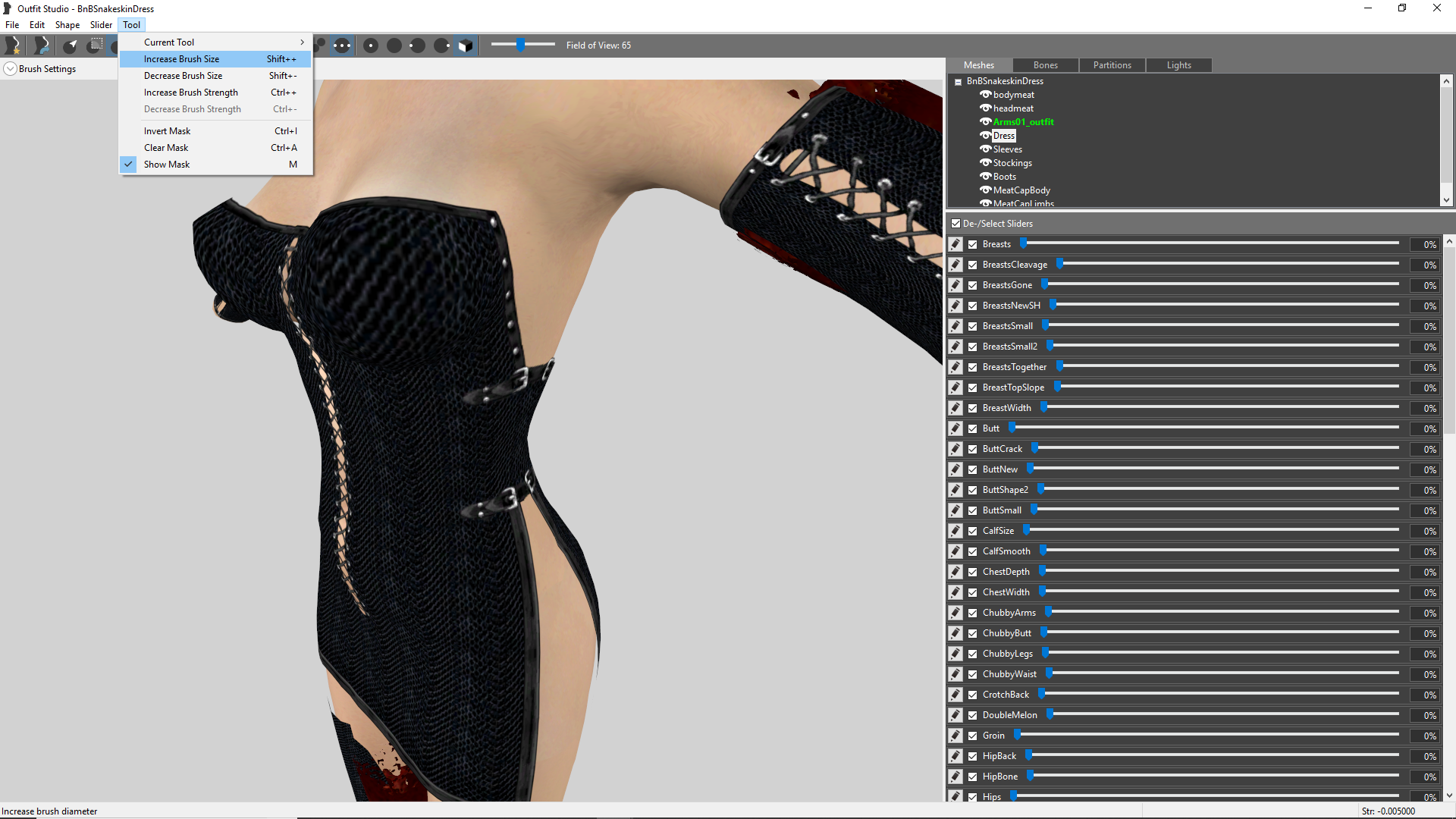The image size is (1456, 819).
Task: Select the arrow vertex select tool icon
Action: point(70,45)
